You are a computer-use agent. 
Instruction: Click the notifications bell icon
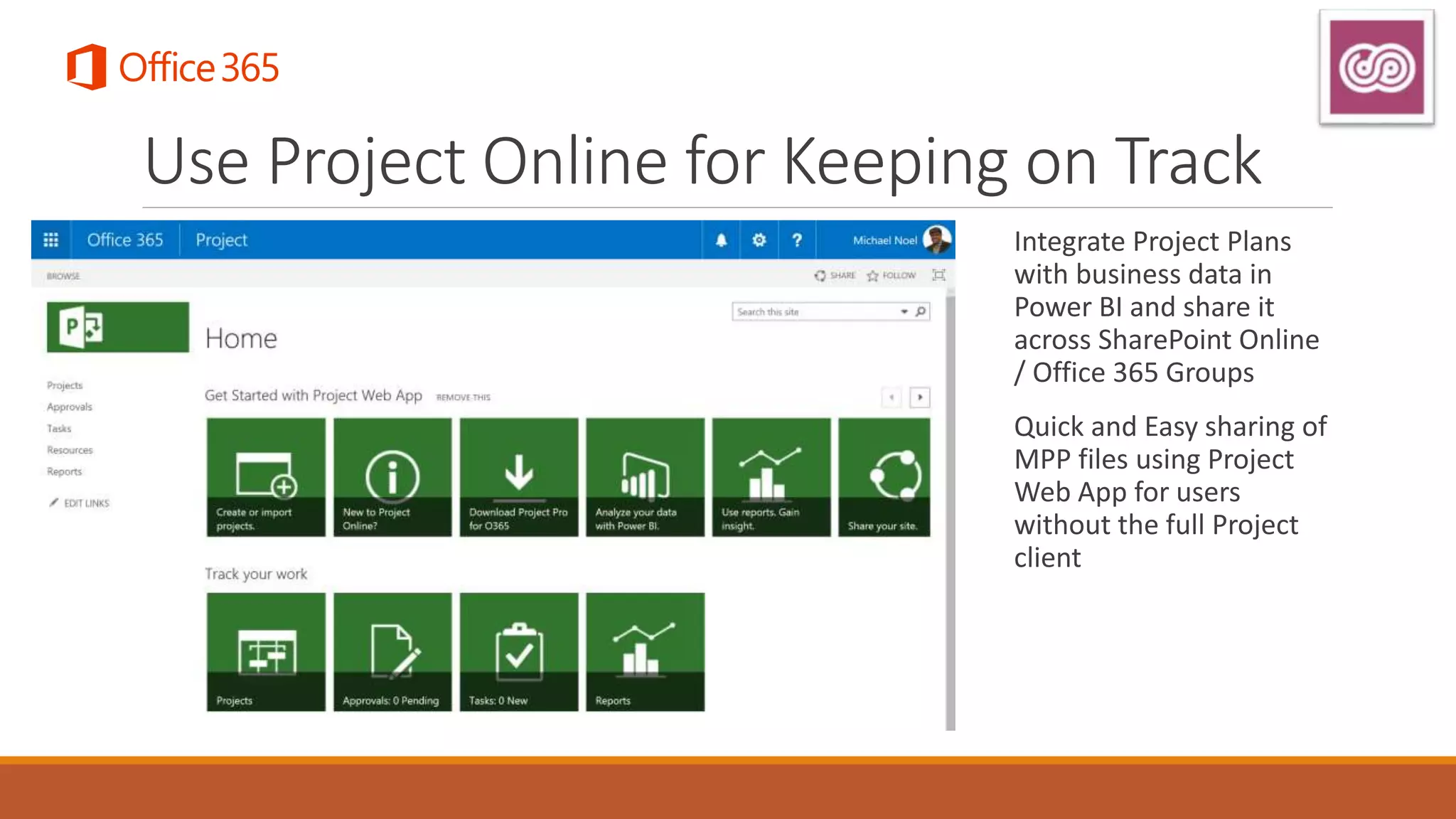coord(721,240)
